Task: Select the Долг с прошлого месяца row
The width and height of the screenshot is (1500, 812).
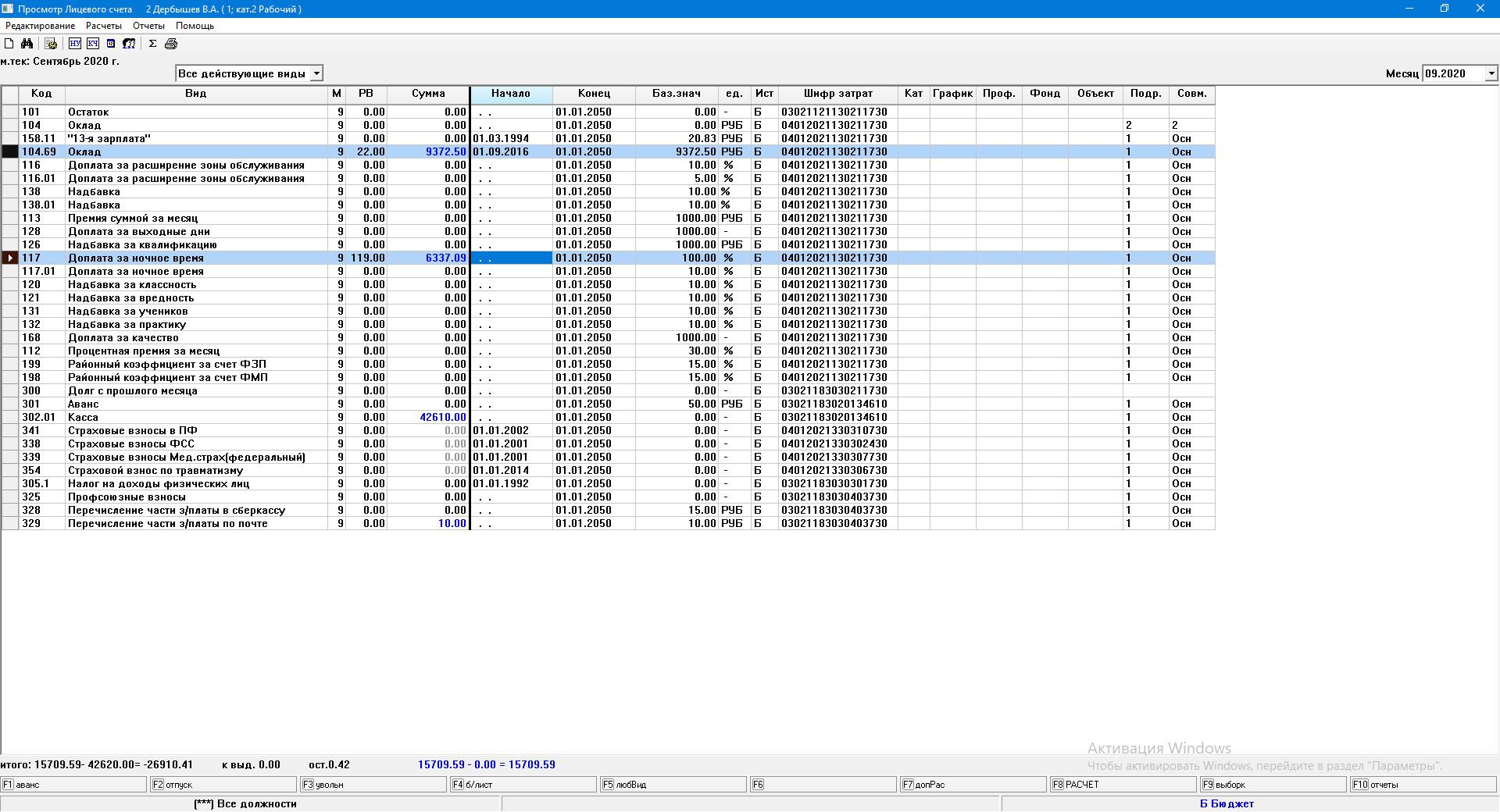Action: 608,390
